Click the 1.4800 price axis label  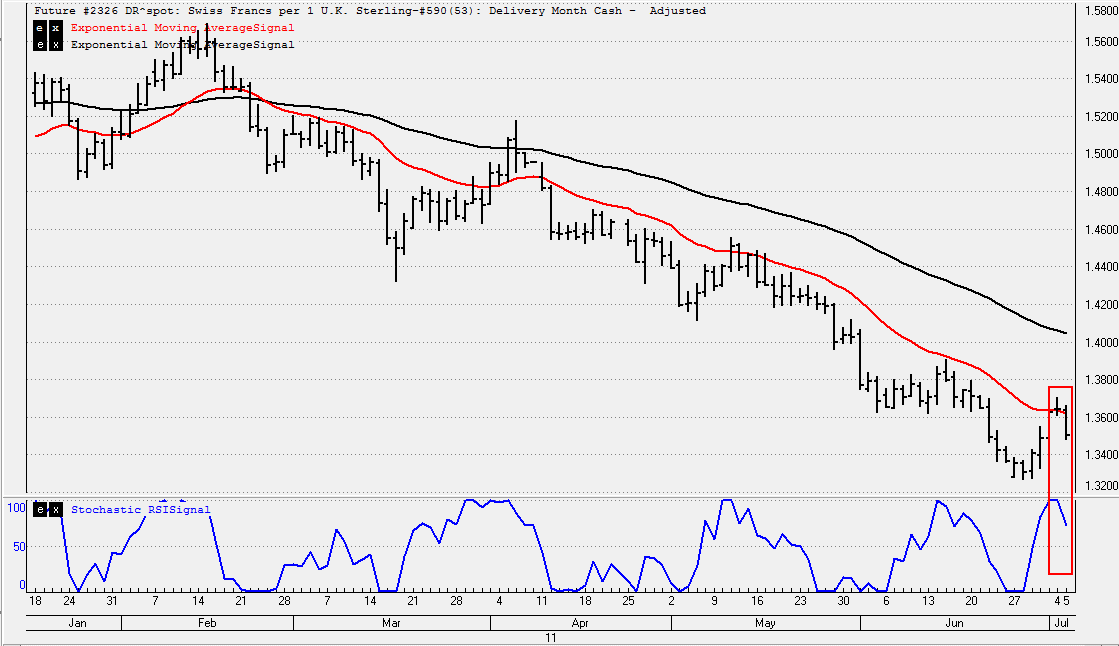[1101, 191]
